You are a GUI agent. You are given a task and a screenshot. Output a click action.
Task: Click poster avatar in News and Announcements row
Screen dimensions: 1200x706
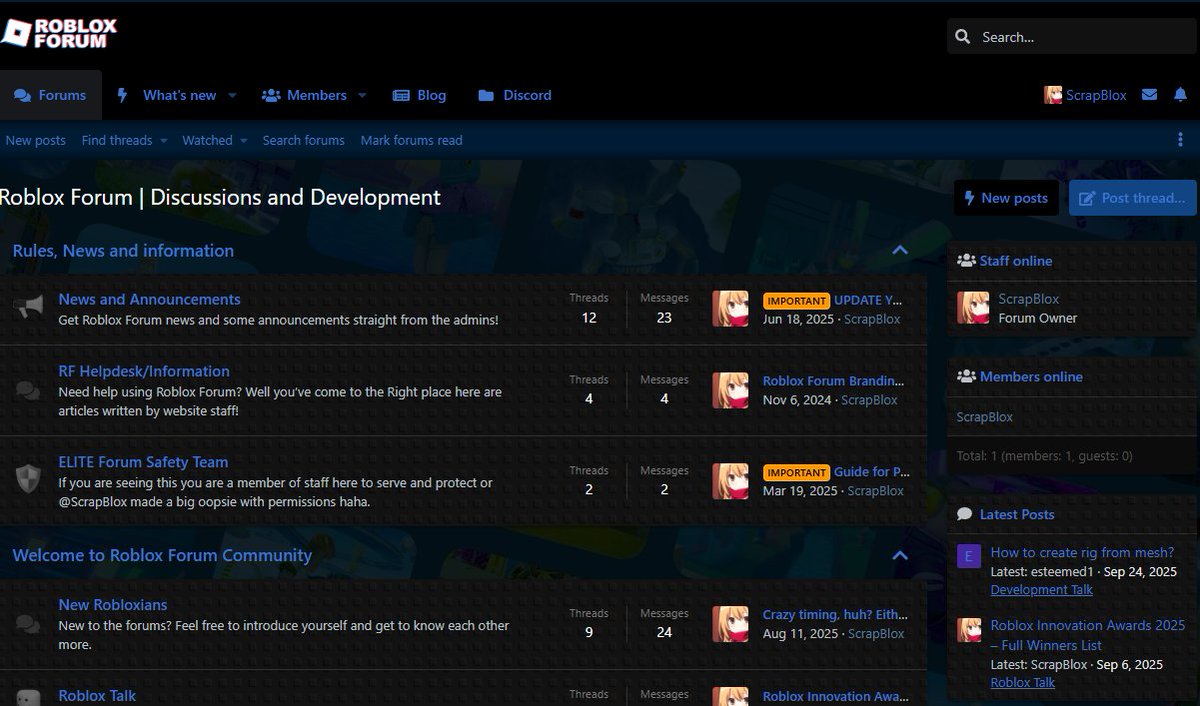pos(730,309)
